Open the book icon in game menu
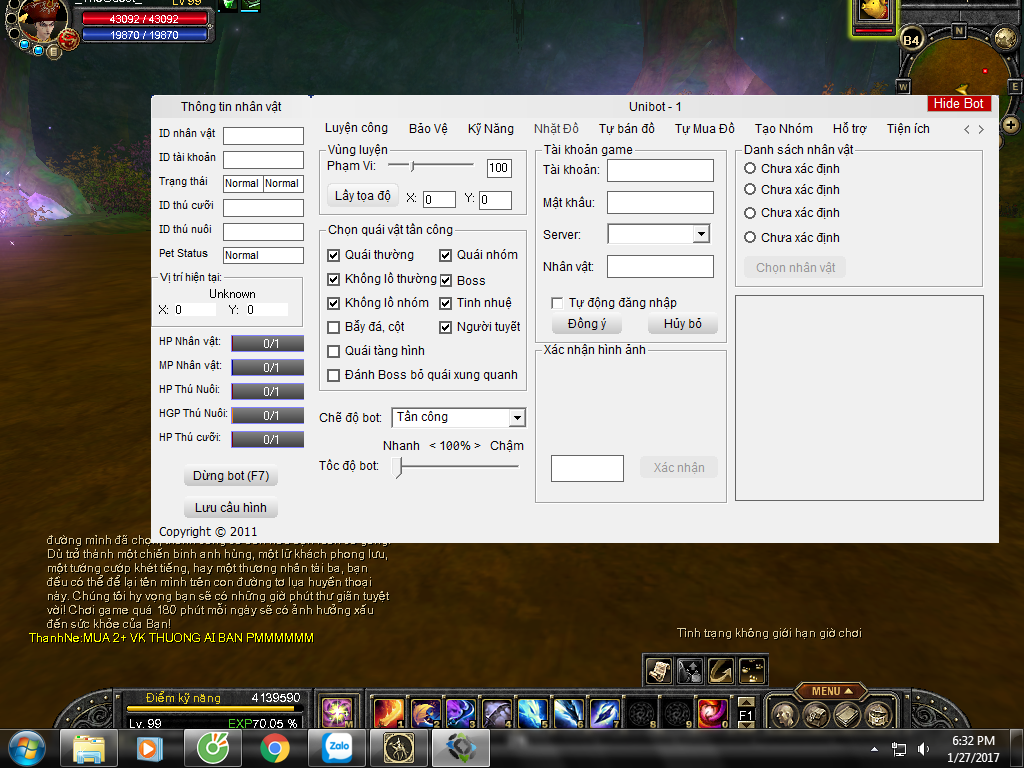The image size is (1024, 768). (847, 714)
